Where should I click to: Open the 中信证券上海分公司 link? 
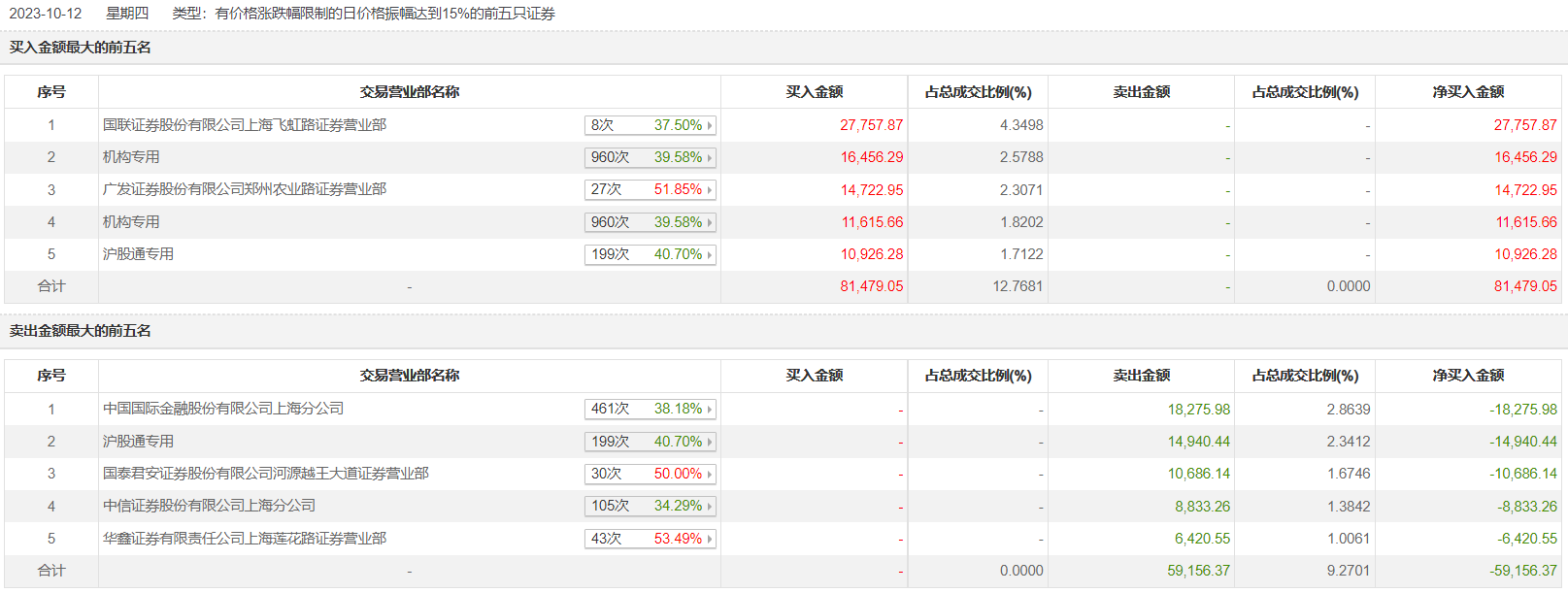pyautogui.click(x=210, y=506)
